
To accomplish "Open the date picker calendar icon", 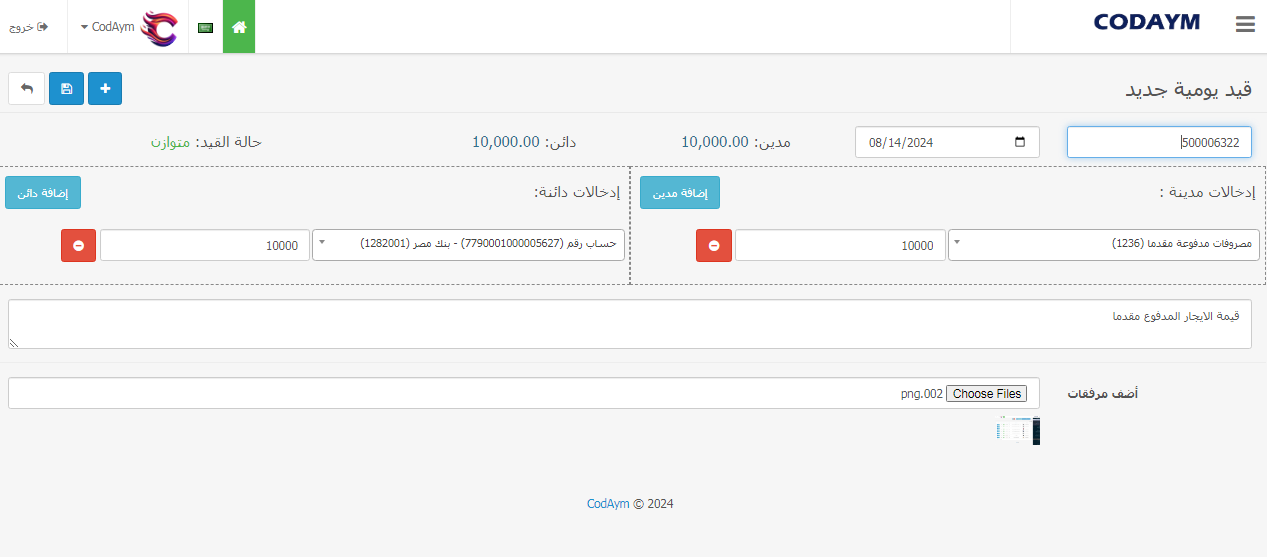I will [1019, 142].
